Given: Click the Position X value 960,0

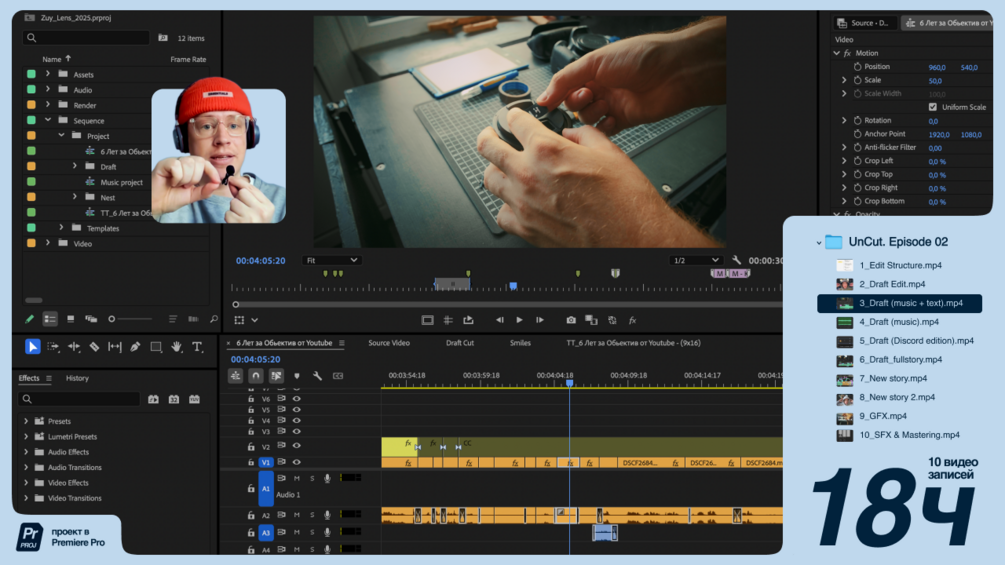Looking at the screenshot, I should coord(936,67).
